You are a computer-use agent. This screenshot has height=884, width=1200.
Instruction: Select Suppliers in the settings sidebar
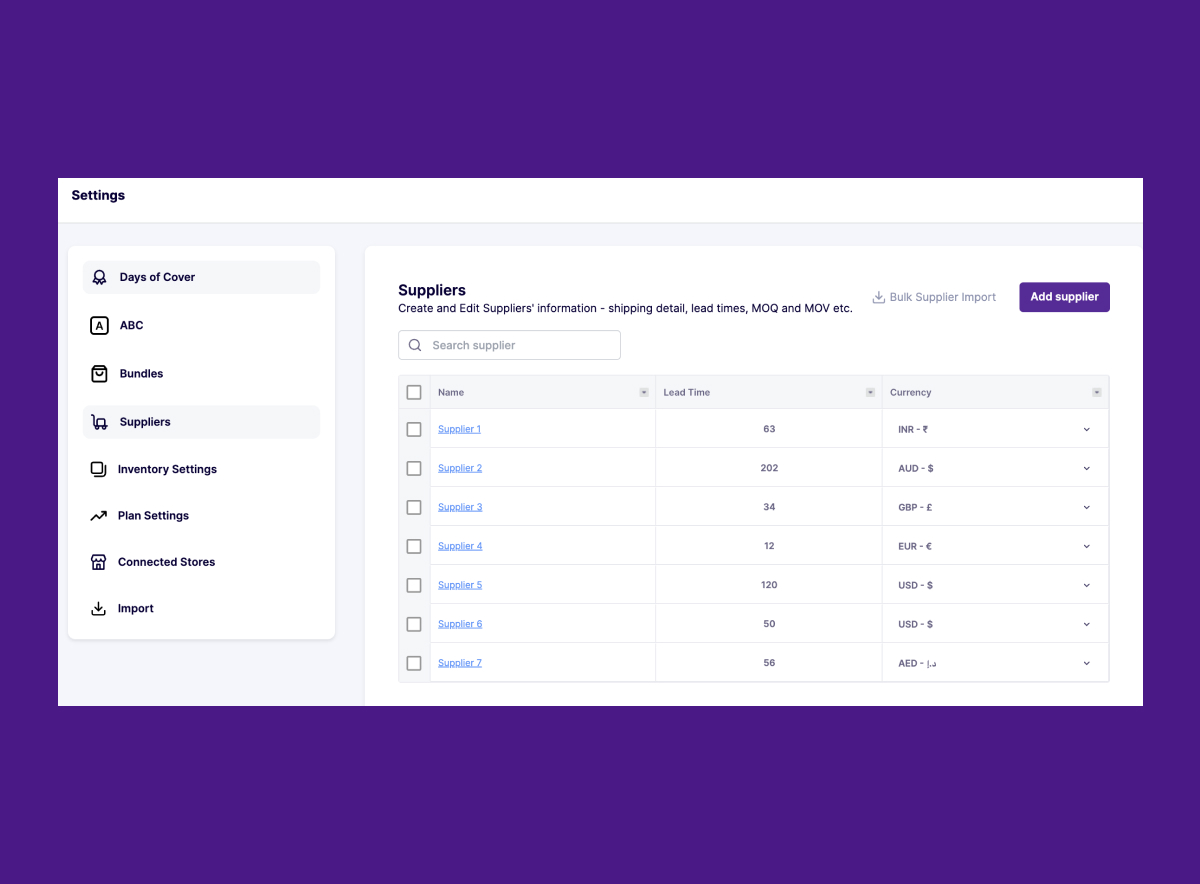click(x=201, y=422)
